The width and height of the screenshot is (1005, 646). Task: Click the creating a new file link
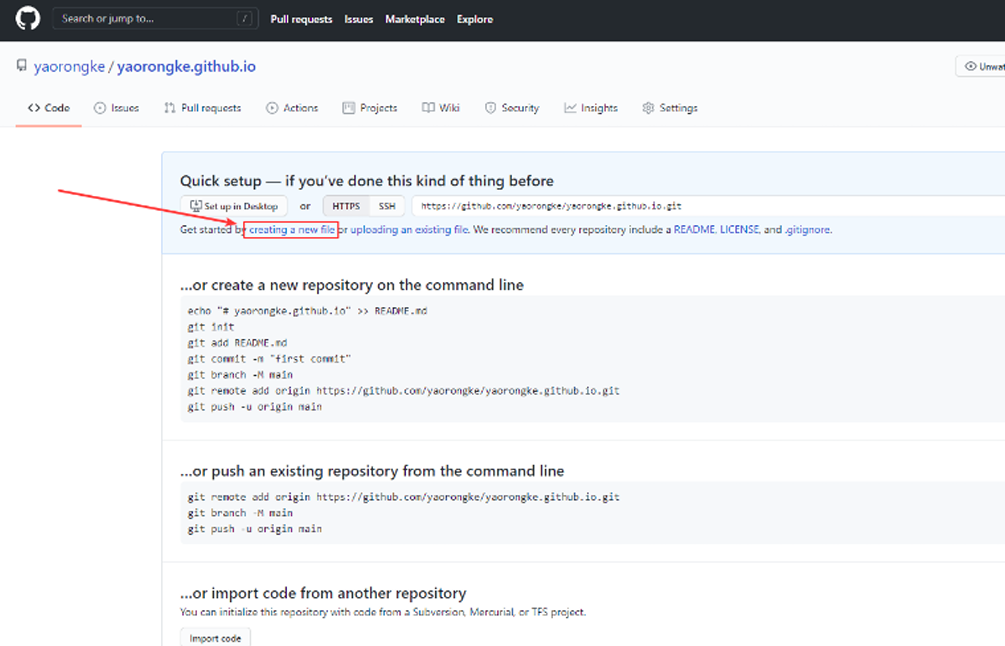point(292,229)
